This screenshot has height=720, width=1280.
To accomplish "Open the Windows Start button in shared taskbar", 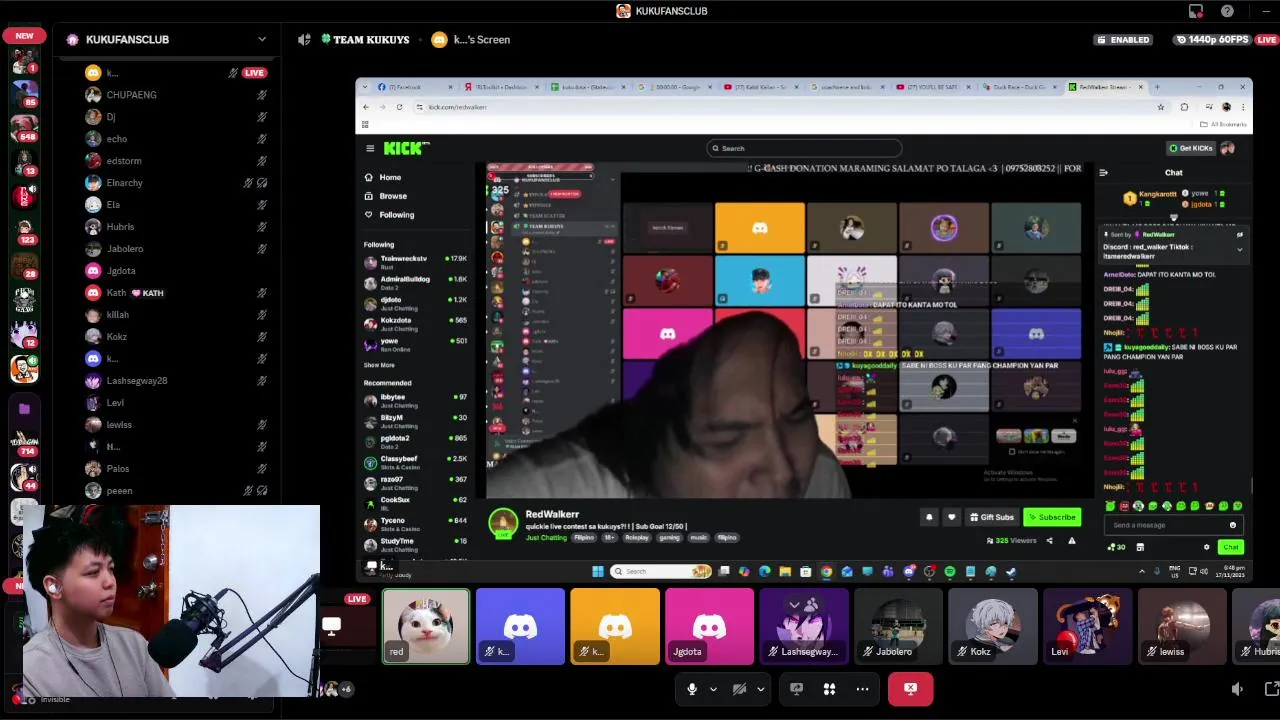I will (x=598, y=572).
